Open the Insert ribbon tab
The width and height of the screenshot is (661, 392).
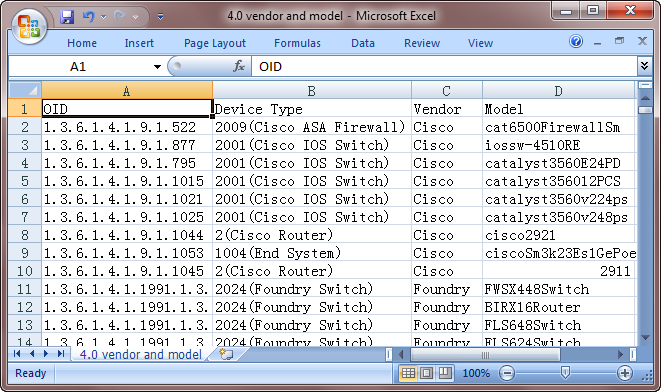(139, 43)
